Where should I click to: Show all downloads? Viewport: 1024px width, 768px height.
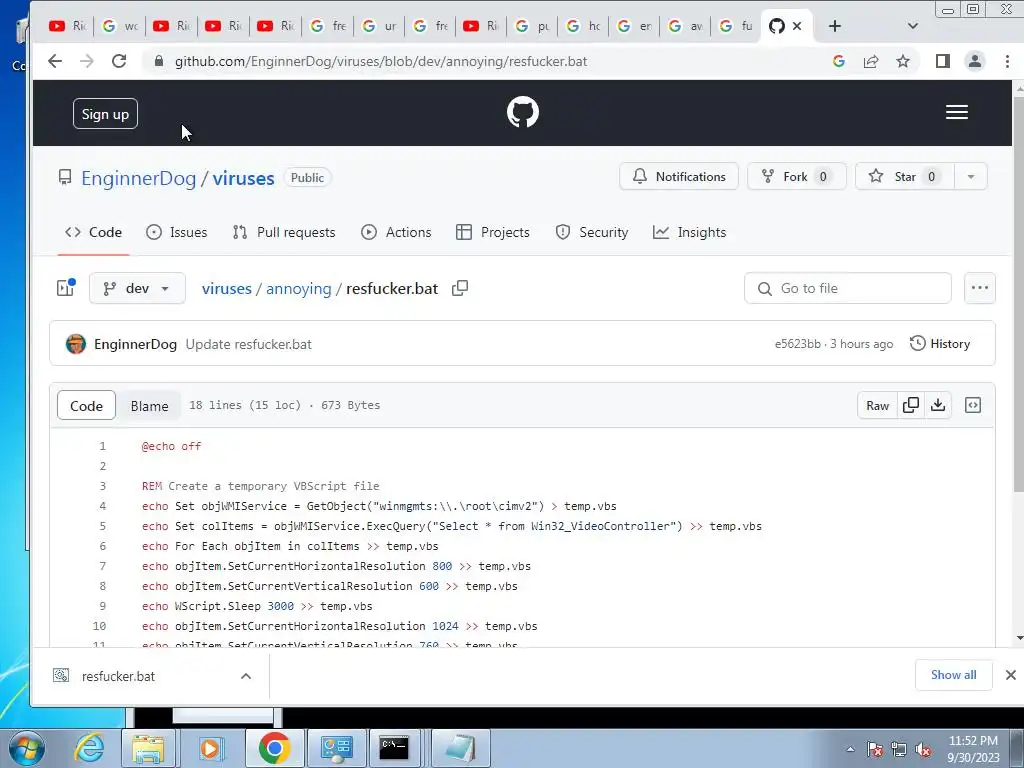(953, 675)
